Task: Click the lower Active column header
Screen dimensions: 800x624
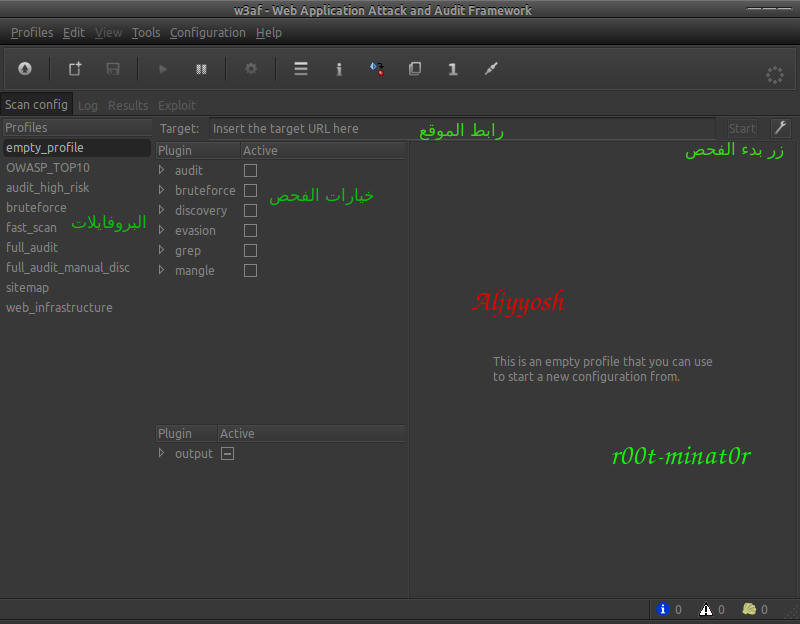Action: [312, 433]
